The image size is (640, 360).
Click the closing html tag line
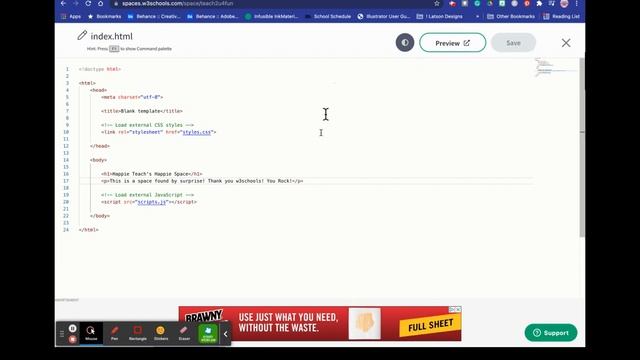(89, 230)
